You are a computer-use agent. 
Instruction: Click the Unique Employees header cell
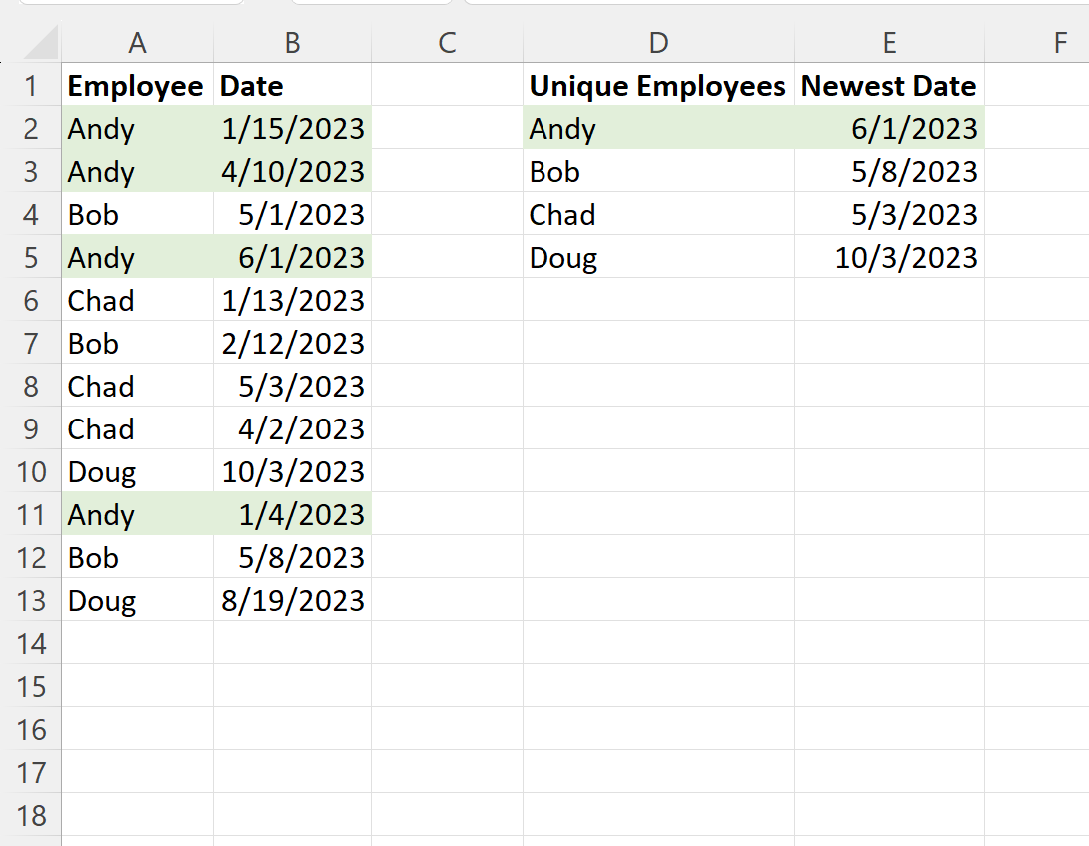click(658, 85)
